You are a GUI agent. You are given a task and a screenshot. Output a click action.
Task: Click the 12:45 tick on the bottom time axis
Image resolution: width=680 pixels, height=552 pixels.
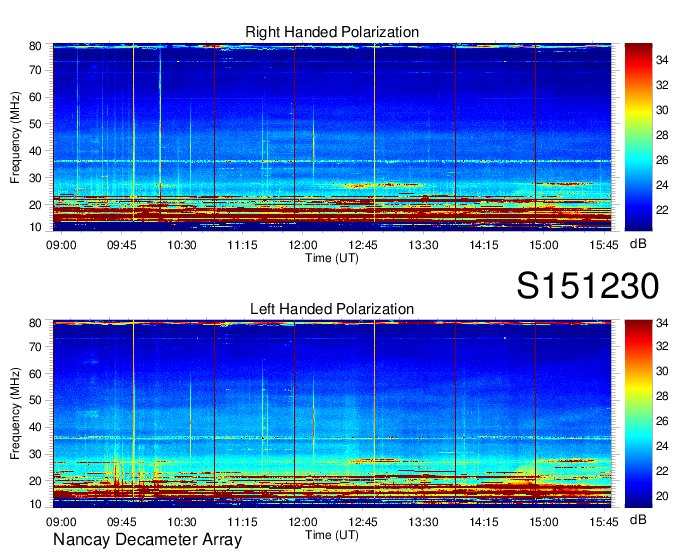363,522
